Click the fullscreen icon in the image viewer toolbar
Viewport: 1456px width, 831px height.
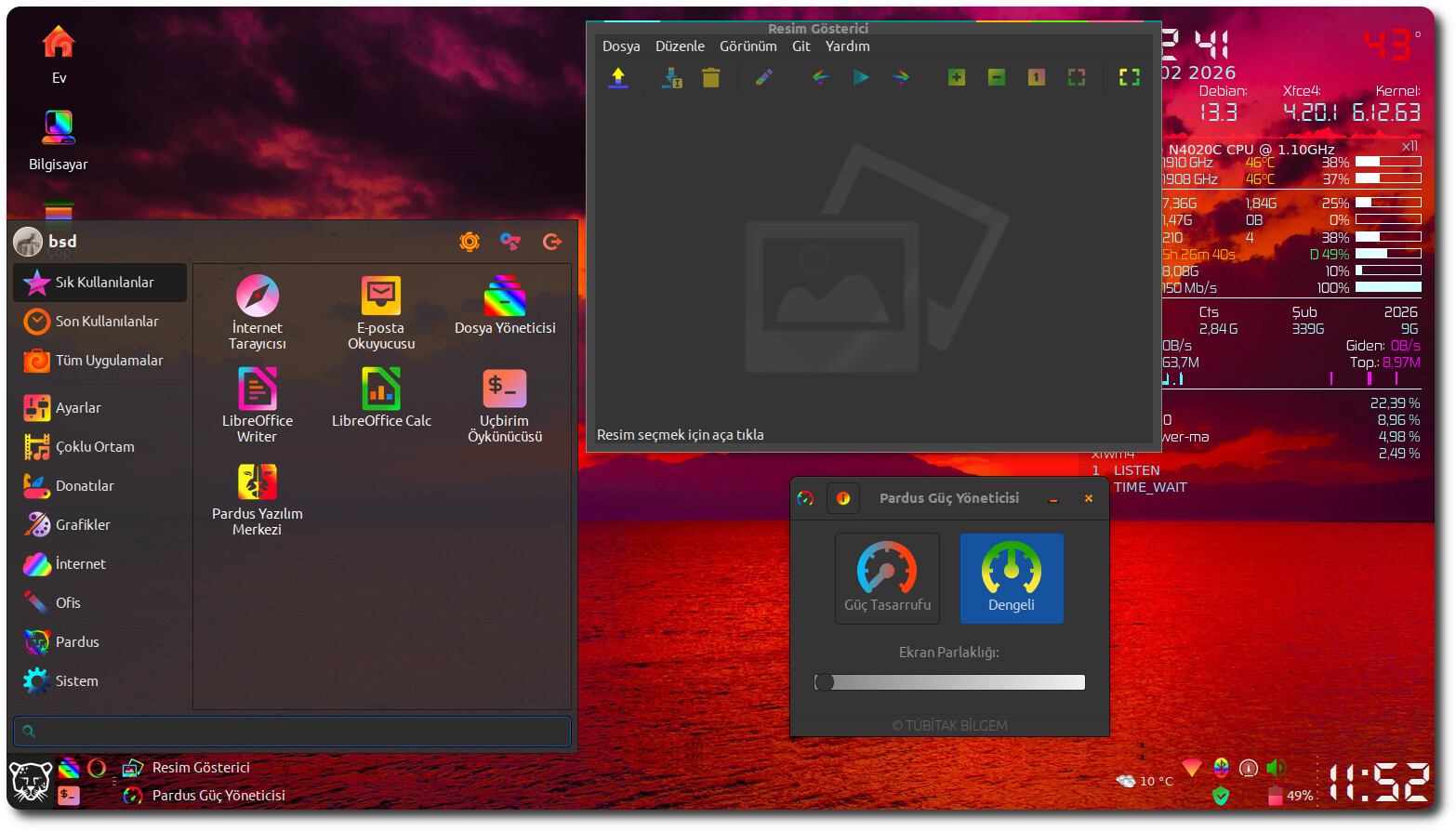click(1129, 78)
